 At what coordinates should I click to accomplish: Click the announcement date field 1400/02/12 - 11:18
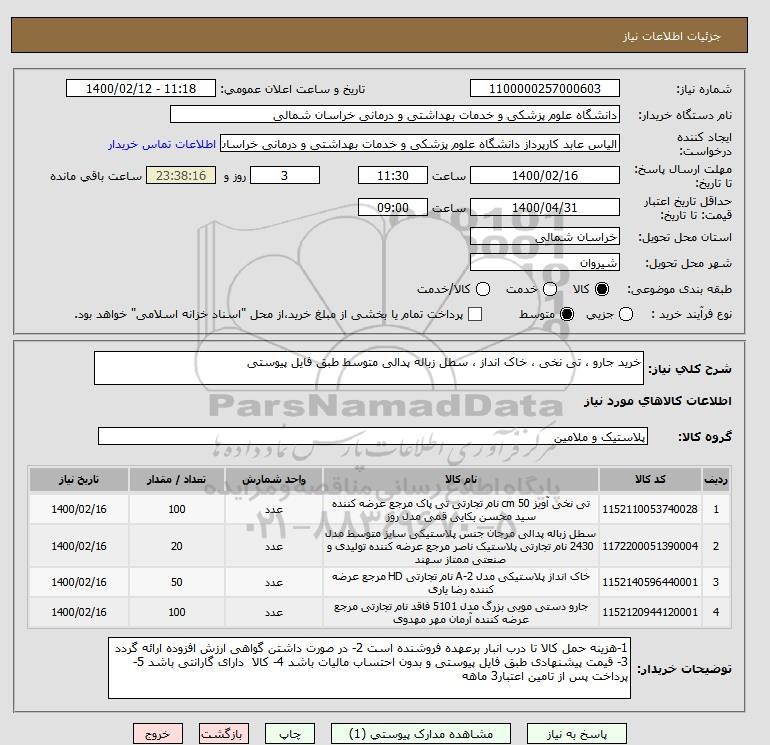pos(141,88)
